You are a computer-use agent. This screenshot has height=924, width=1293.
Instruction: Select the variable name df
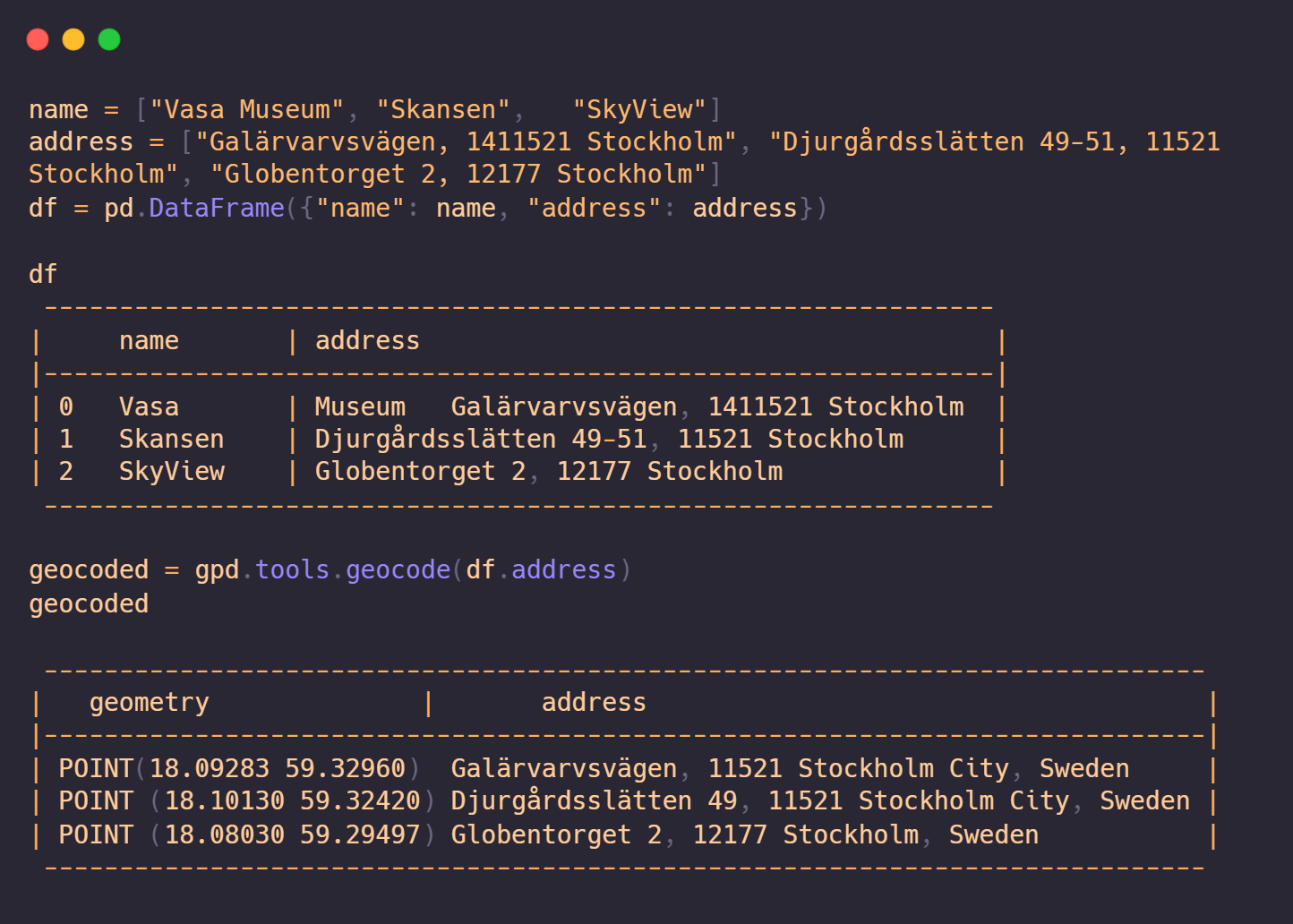(x=42, y=274)
